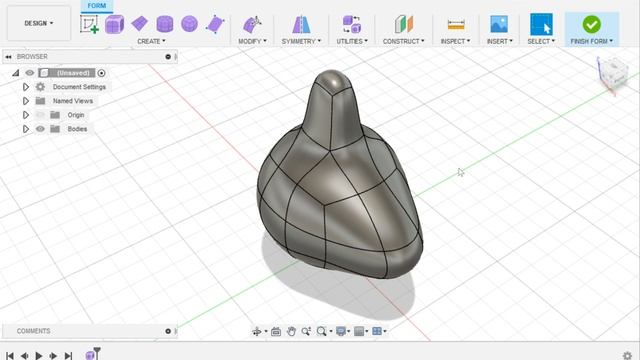
Task: Select the Plane form tool
Action: (140, 23)
